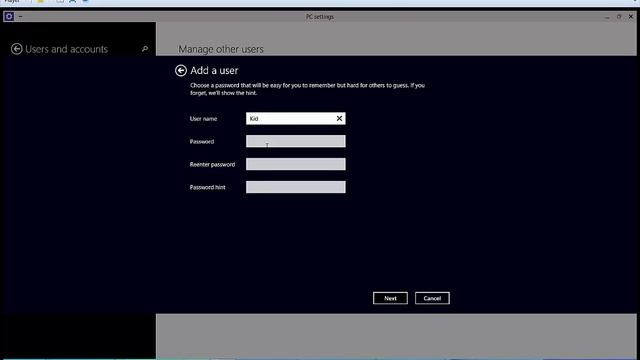Screen dimensions: 640x360
Task: Clear the User name field with X
Action: pyautogui.click(x=339, y=118)
